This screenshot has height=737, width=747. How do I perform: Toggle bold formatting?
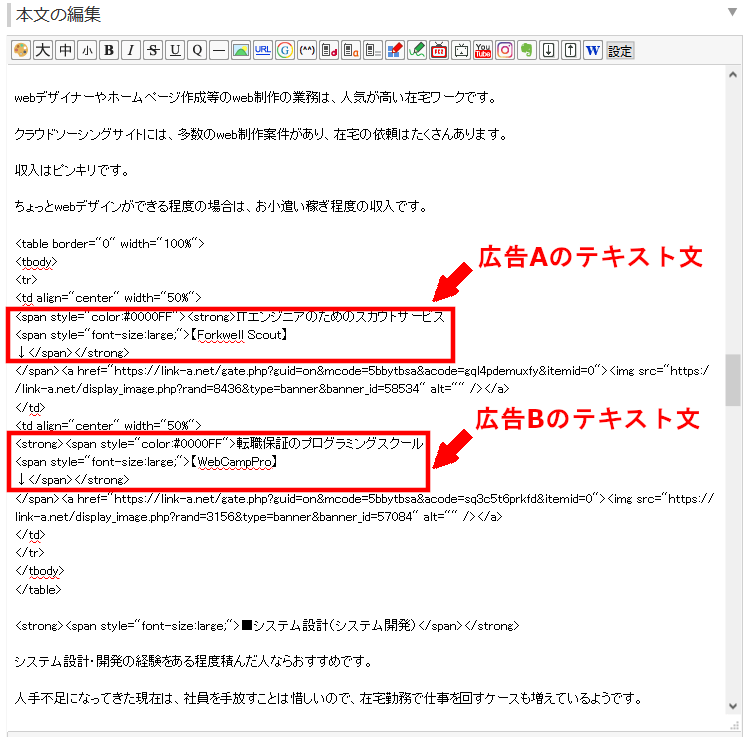pos(109,50)
